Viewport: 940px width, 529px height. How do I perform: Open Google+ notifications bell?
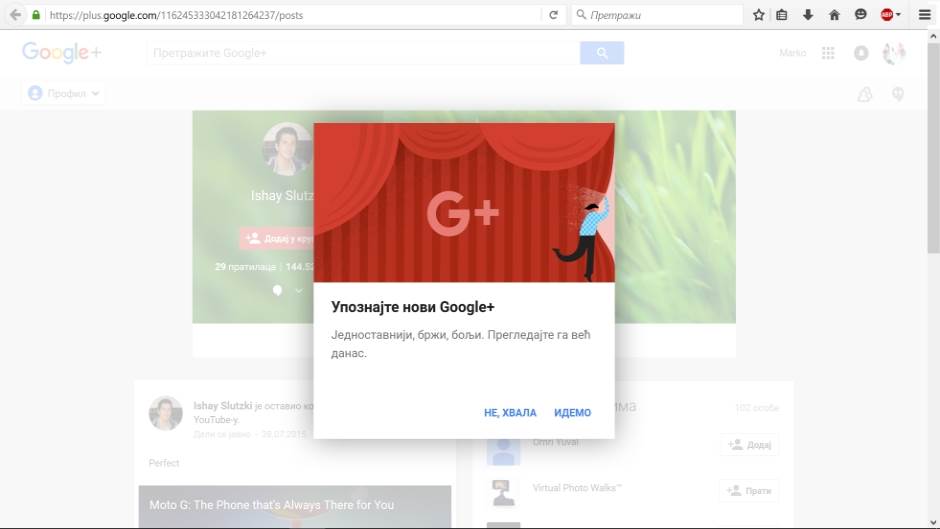click(861, 53)
